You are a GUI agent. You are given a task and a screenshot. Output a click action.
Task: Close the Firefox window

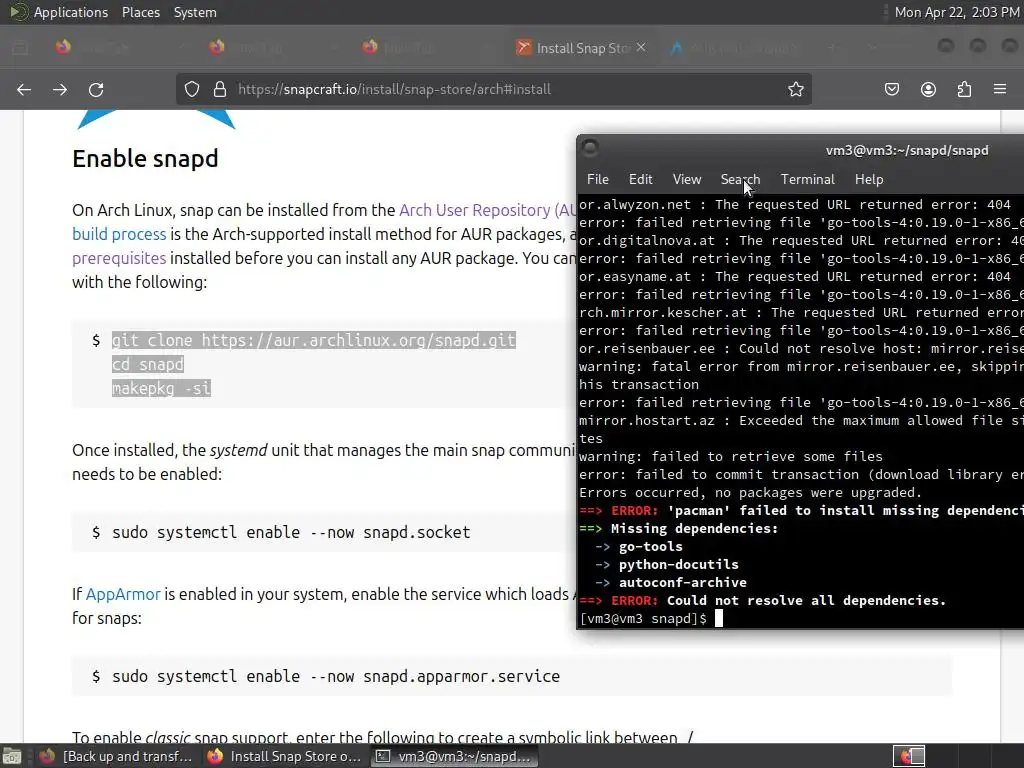tap(1009, 46)
